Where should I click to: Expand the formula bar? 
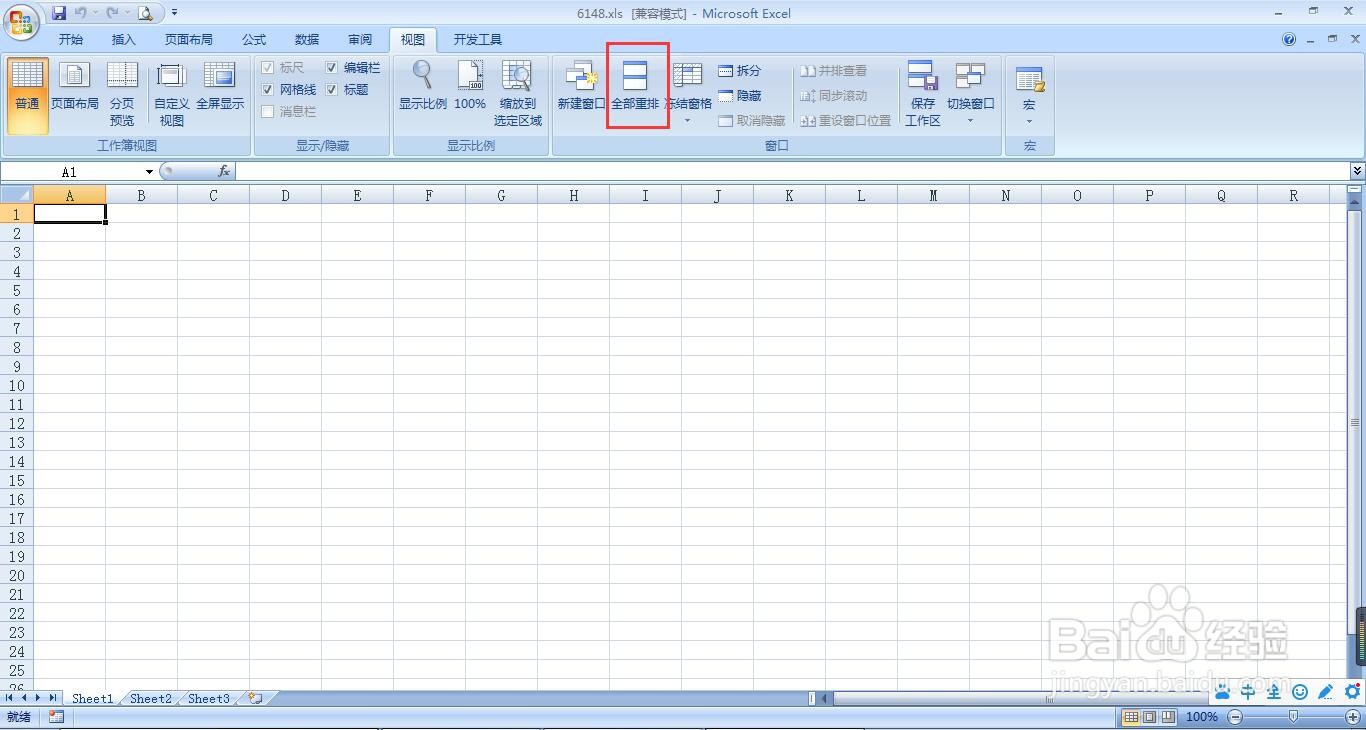(x=1357, y=172)
